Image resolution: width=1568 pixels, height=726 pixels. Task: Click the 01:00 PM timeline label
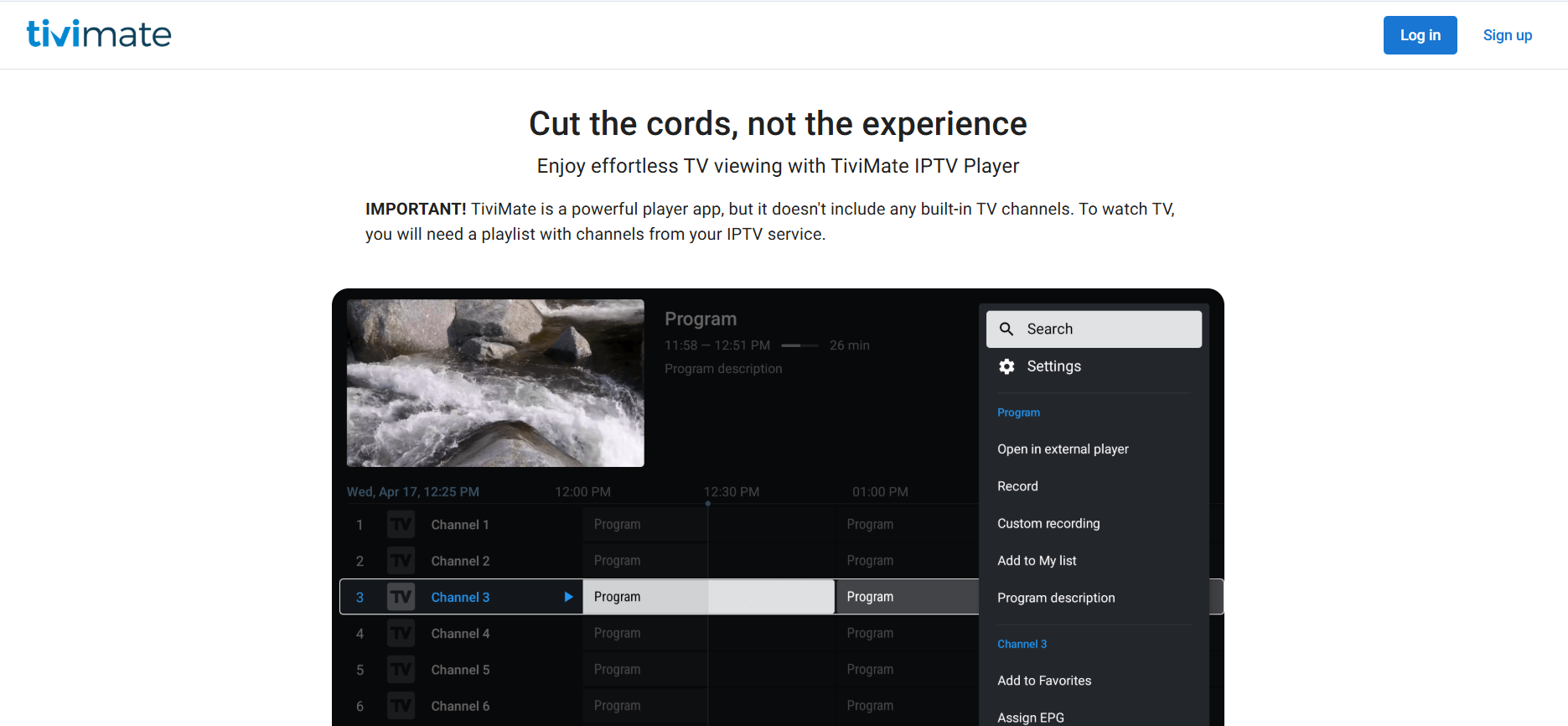click(880, 492)
